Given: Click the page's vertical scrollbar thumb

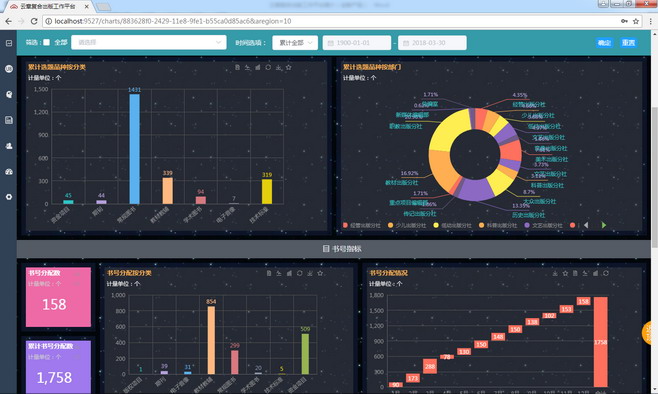Looking at the screenshot, I should pyautogui.click(x=654, y=176).
